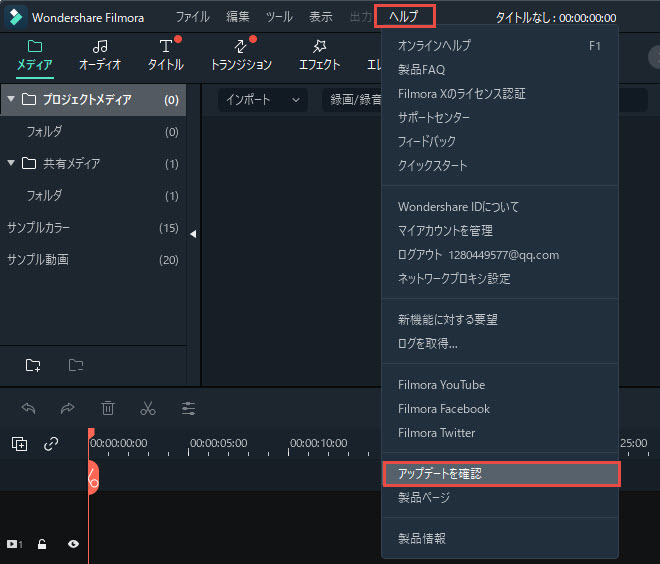
Task: Select フィードバック menu entry
Action: coord(500,141)
